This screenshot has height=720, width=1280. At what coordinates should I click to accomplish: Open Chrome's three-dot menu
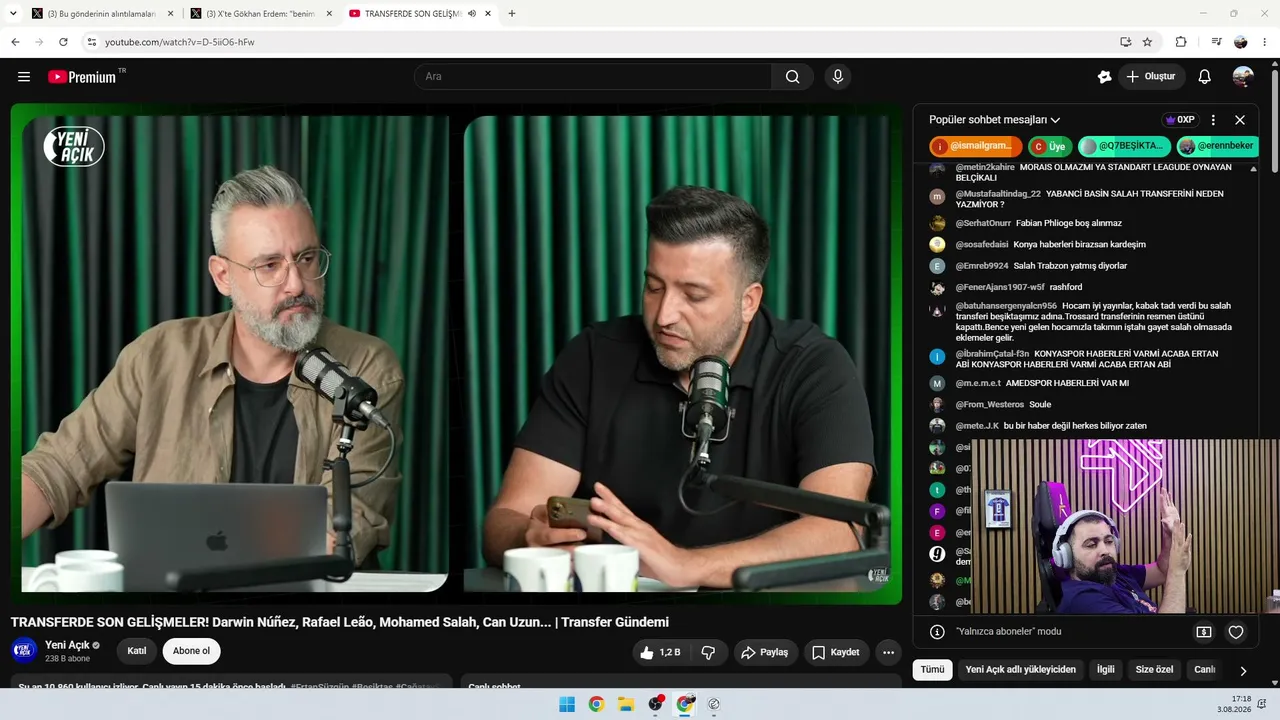tap(1265, 42)
